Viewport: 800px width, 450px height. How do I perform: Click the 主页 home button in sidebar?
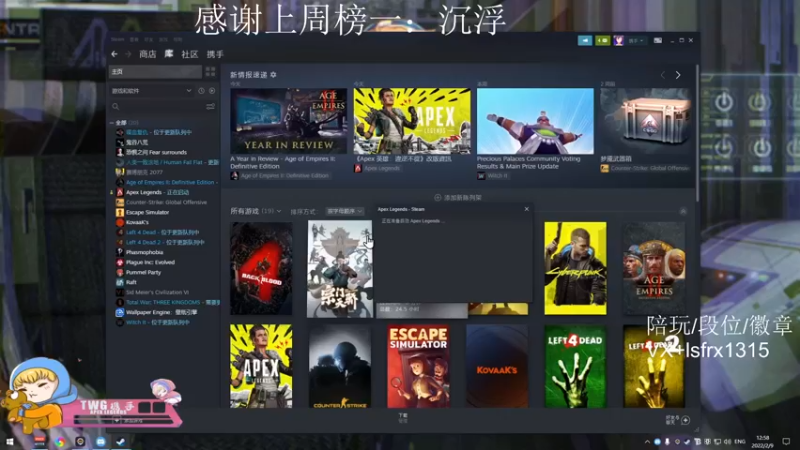155,71
